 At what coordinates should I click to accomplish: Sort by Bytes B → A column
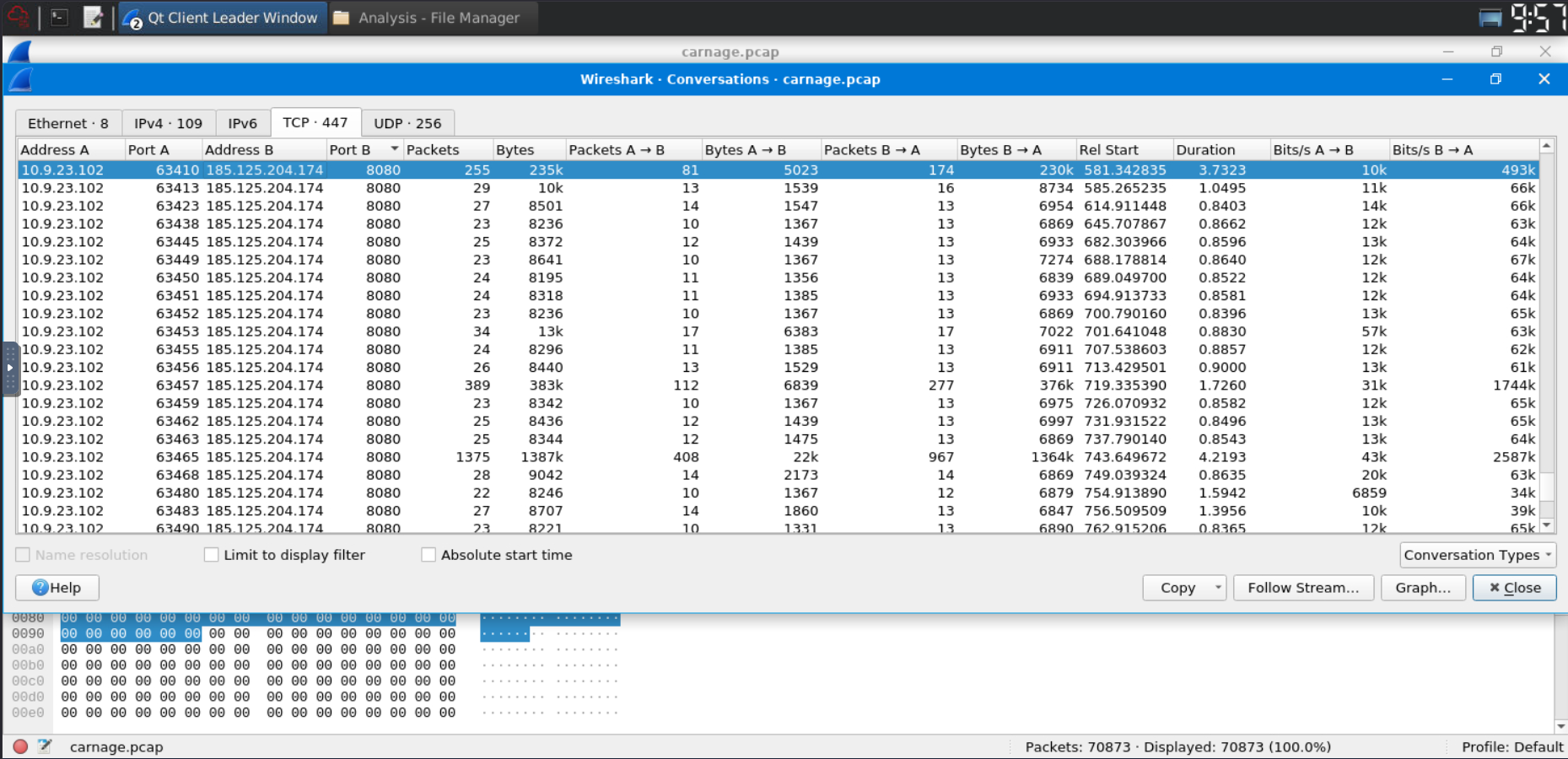(x=1016, y=149)
